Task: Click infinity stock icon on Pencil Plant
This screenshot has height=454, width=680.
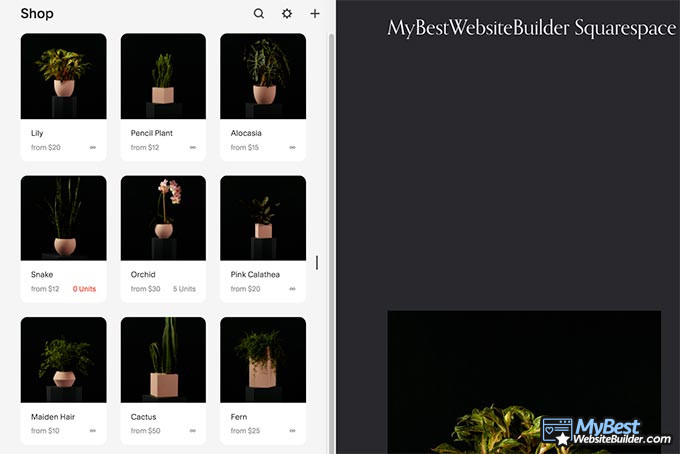Action: (193, 147)
